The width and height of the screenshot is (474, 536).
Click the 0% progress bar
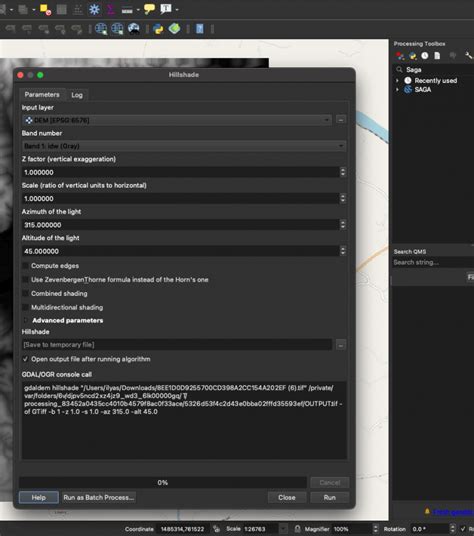pyautogui.click(x=163, y=482)
